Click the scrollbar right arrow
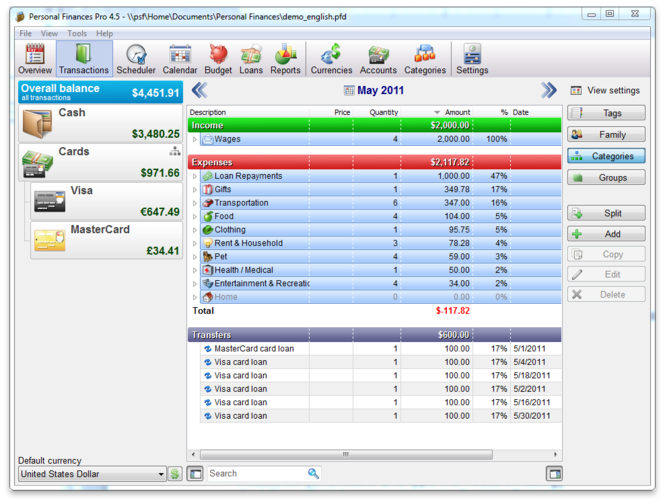The height and width of the screenshot is (504, 665). coord(555,454)
